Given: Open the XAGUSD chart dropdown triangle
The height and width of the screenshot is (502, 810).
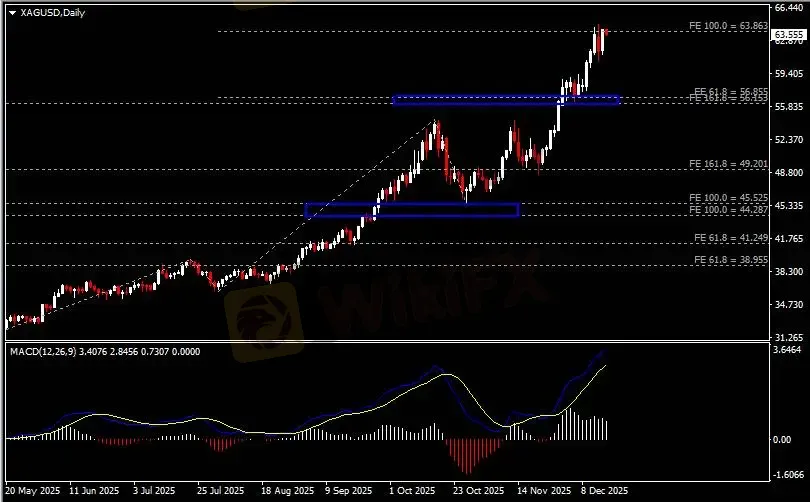Looking at the screenshot, I should (x=12, y=13).
